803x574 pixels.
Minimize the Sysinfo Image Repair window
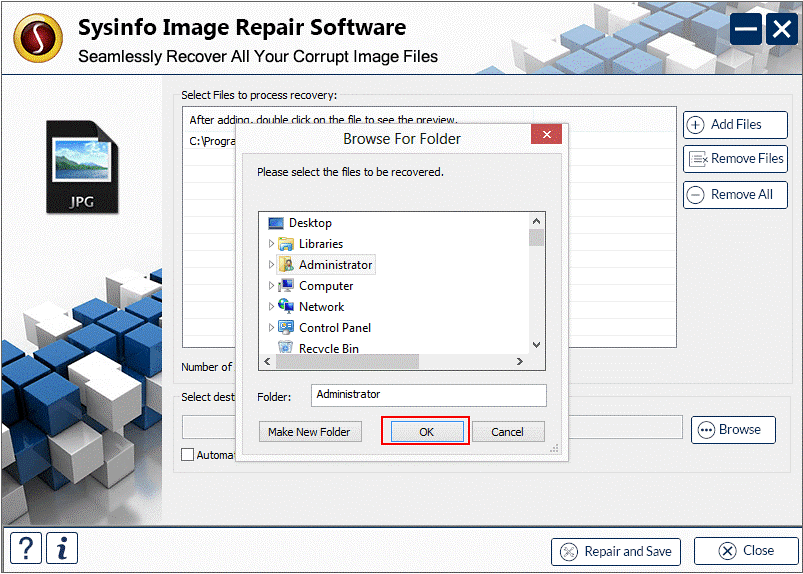point(745,29)
